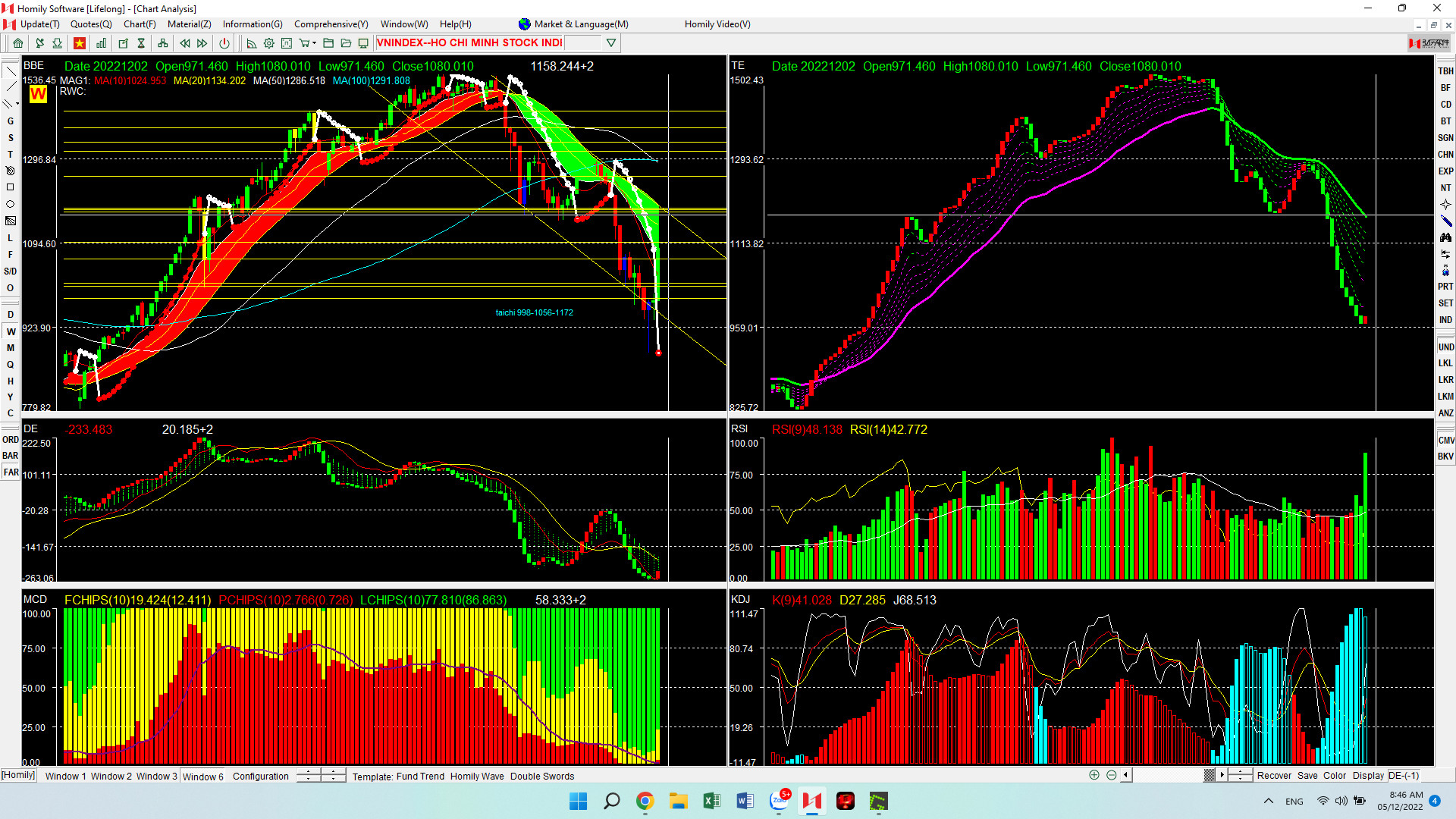
Task: Click the Homily Wave template button
Action: [x=476, y=776]
